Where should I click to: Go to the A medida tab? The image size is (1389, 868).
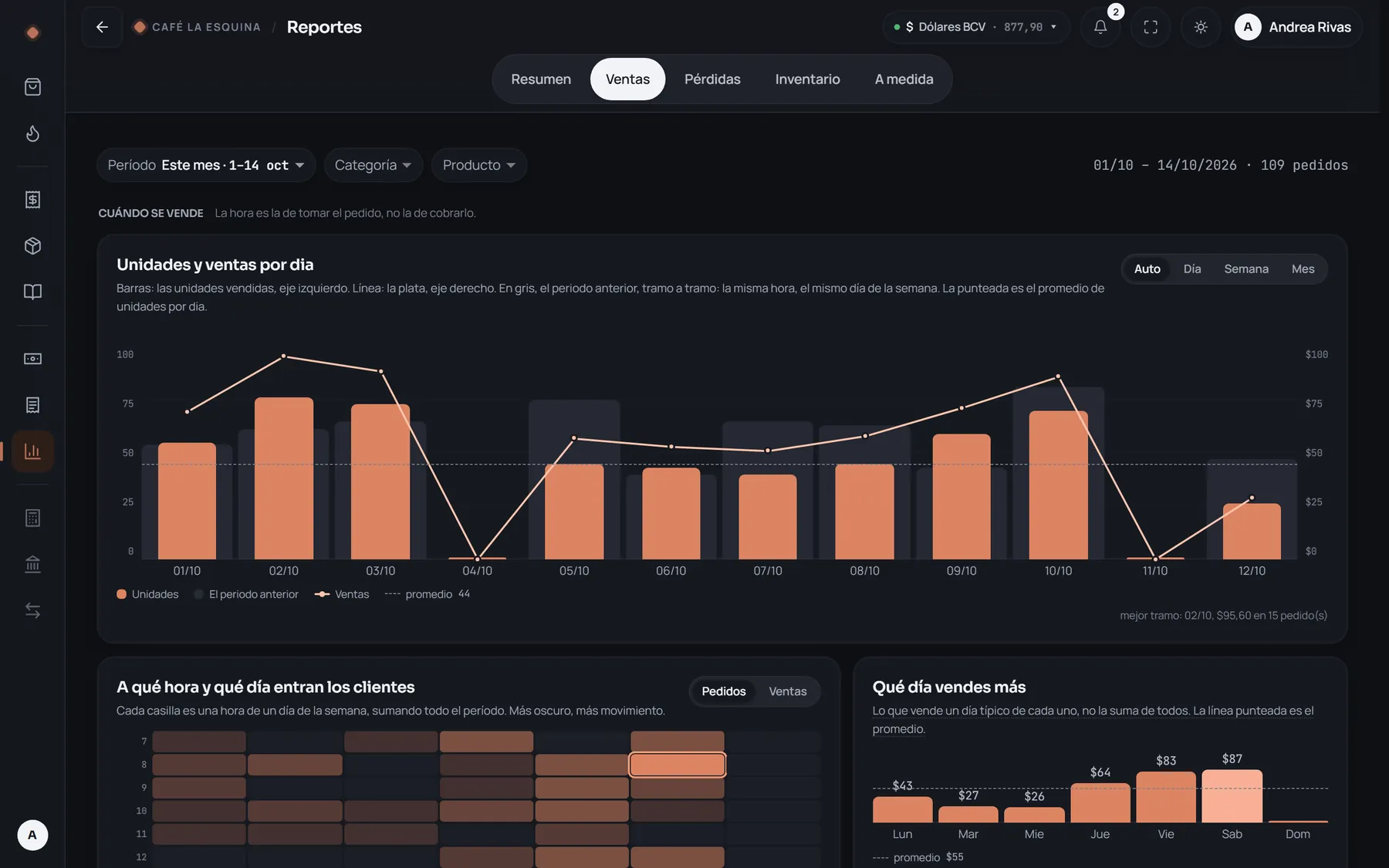pyautogui.click(x=904, y=79)
